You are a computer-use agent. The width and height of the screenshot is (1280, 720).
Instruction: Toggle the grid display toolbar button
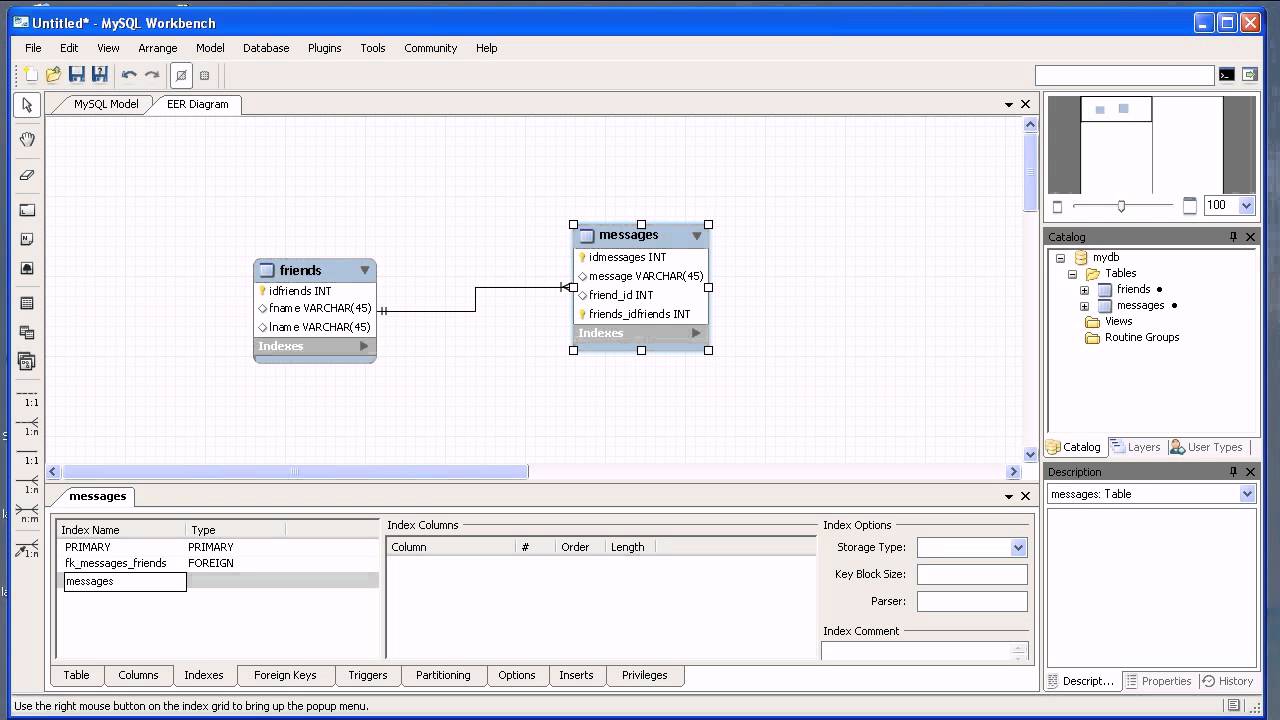tap(181, 75)
